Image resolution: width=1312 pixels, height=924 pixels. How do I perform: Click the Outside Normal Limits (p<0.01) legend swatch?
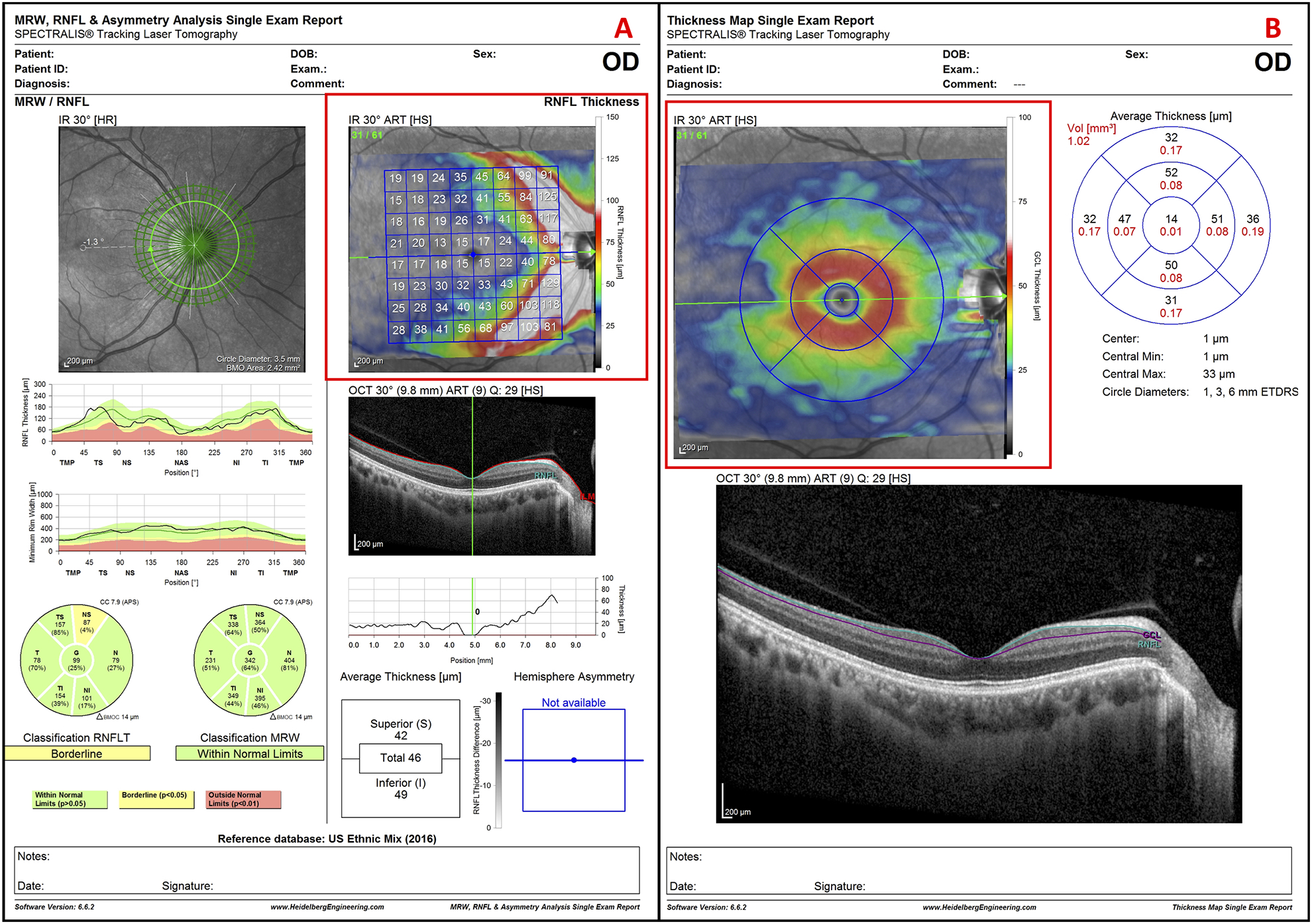pos(244,799)
